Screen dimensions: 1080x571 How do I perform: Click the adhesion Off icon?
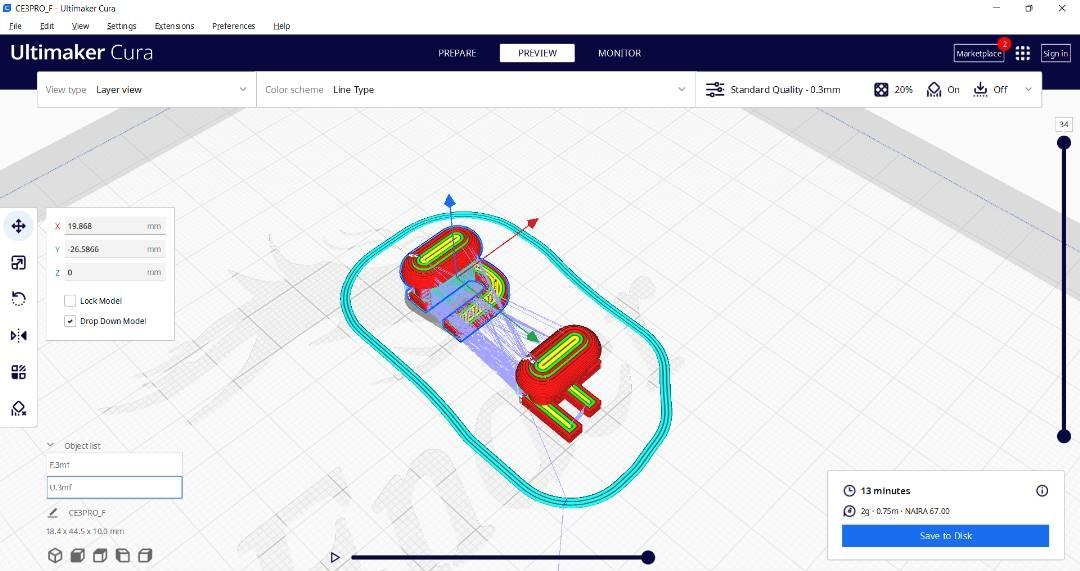click(980, 90)
